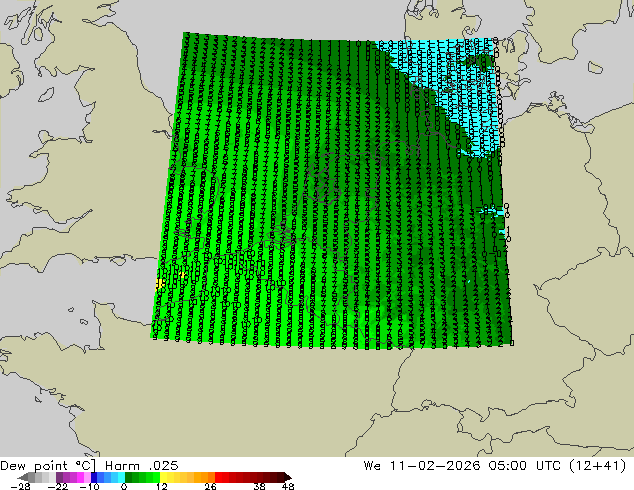The width and height of the screenshot is (634, 490).
Task: Click the legend label '-28'
Action: (20, 486)
